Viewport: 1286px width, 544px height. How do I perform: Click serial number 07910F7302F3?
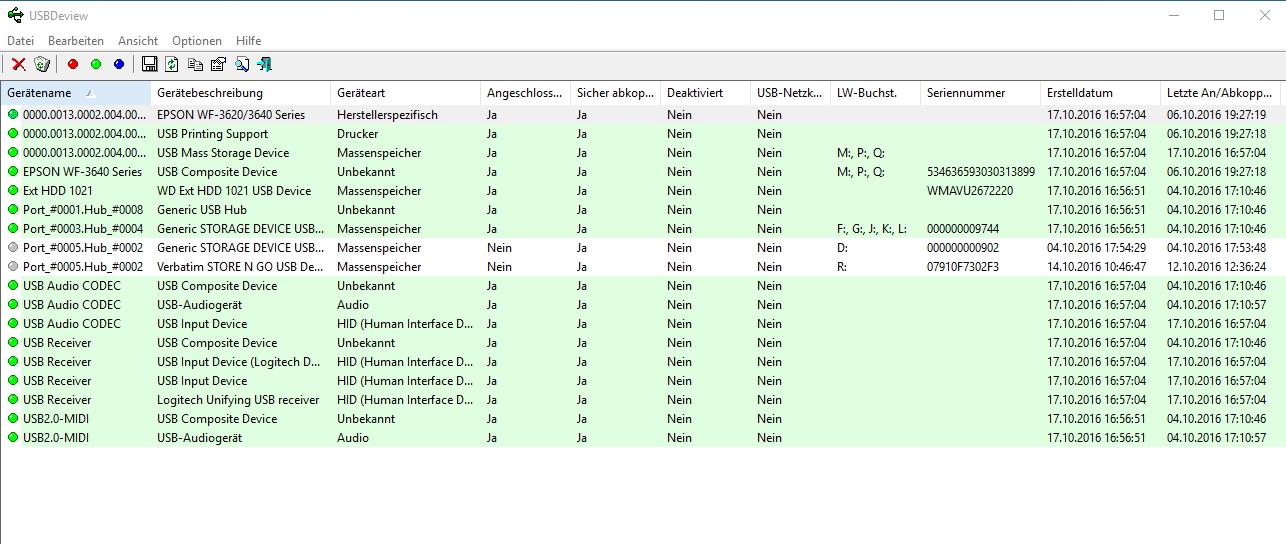(x=963, y=267)
